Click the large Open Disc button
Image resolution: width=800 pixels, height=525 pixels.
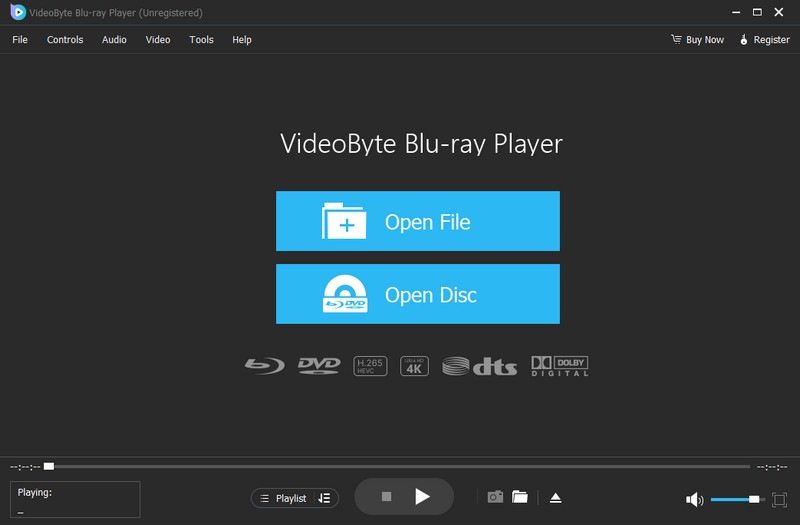[418, 294]
